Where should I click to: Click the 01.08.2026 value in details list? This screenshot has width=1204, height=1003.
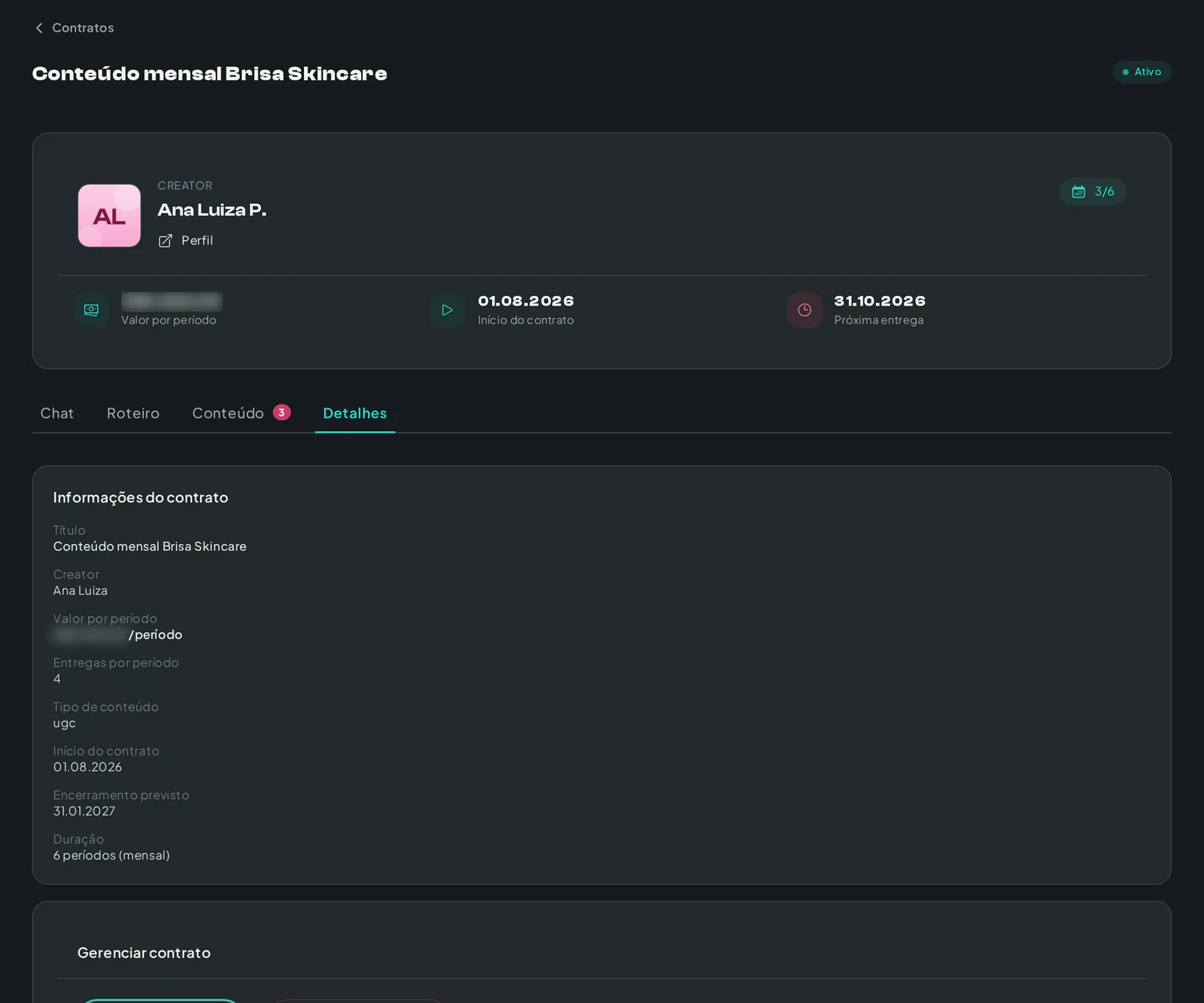tap(87, 767)
